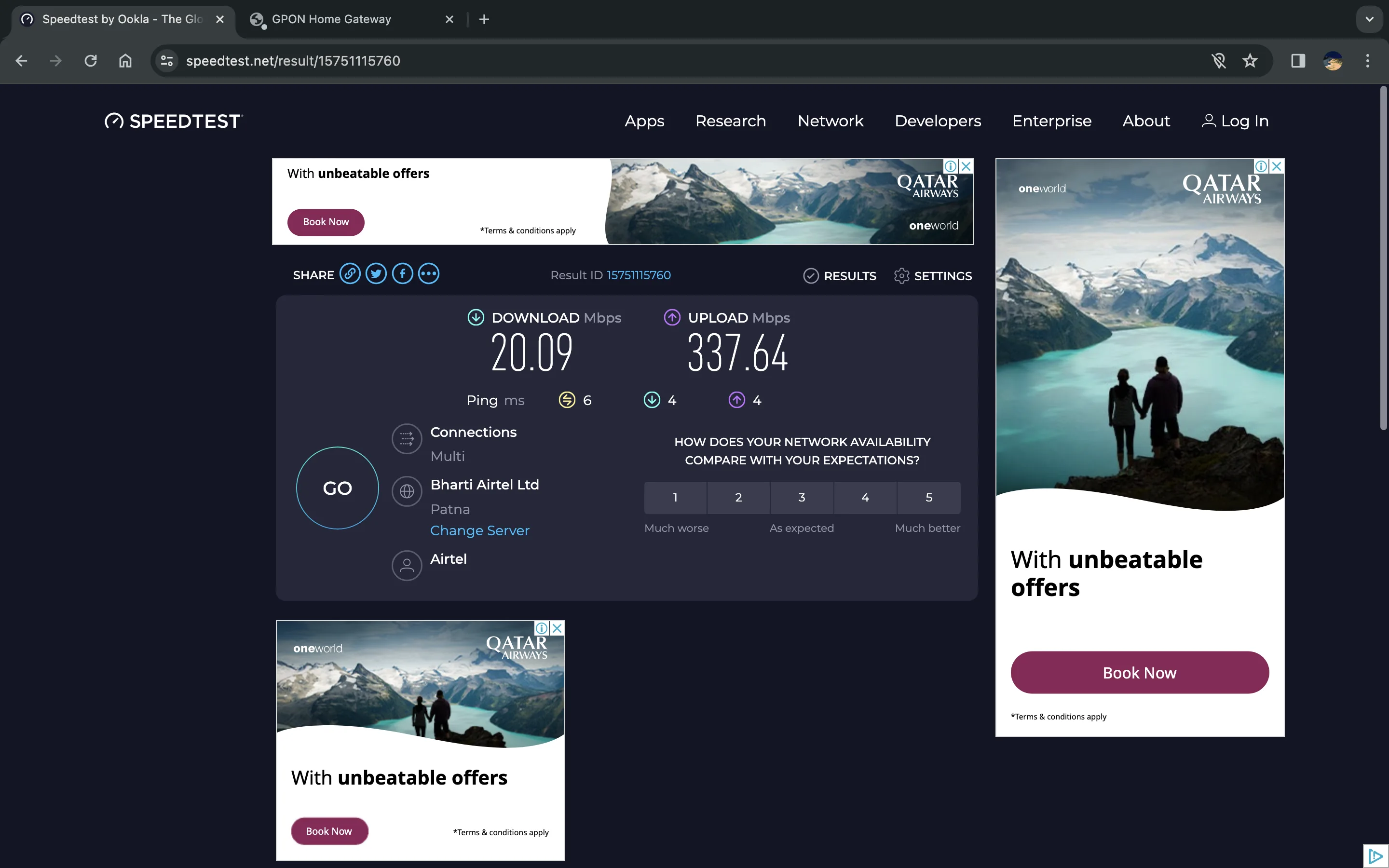Image resolution: width=1389 pixels, height=868 pixels.
Task: Click the Change Server link
Action: pyautogui.click(x=480, y=530)
